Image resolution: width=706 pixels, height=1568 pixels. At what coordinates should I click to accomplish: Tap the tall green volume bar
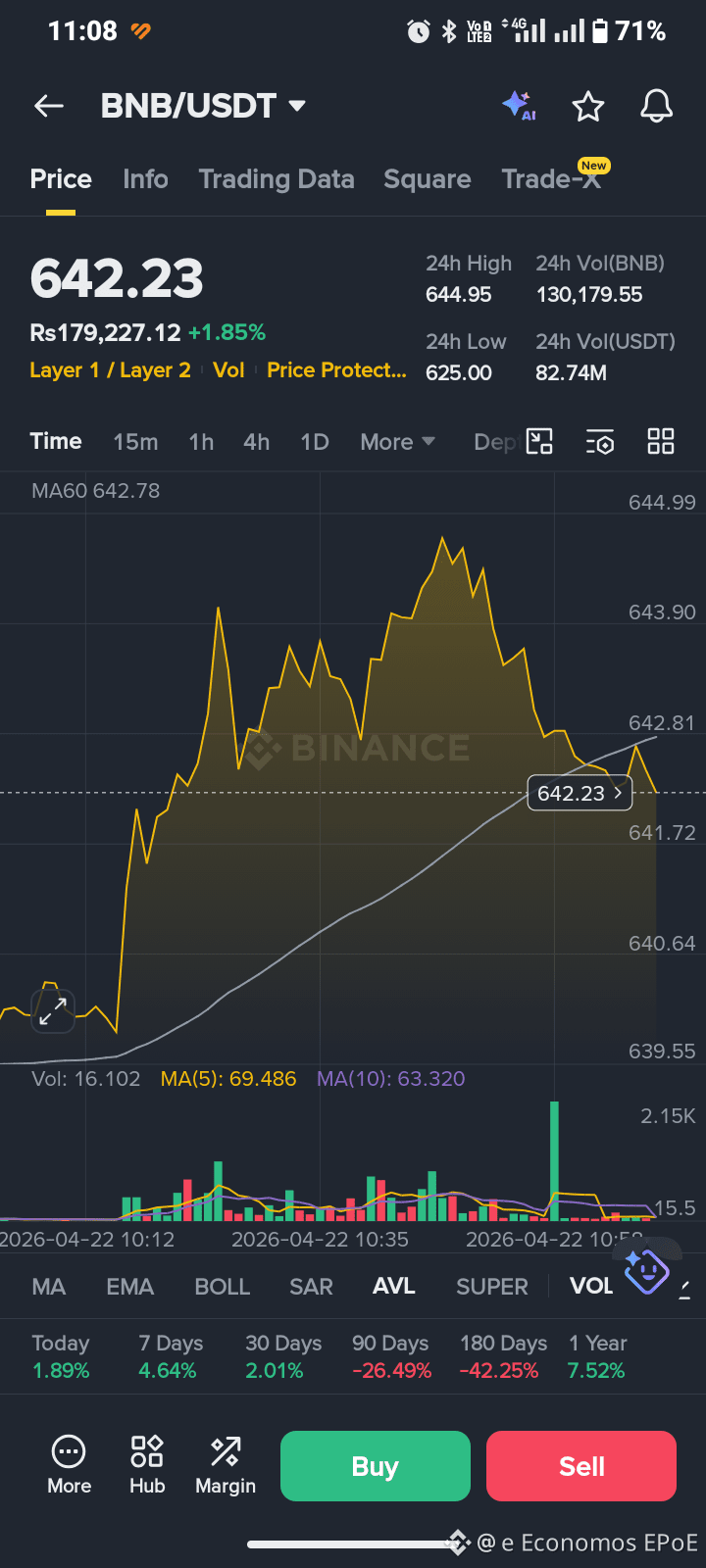point(555,1160)
